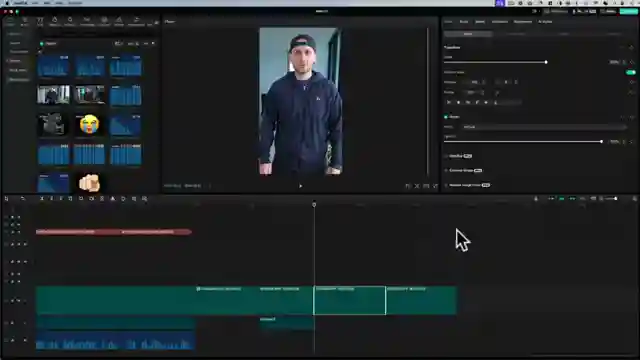This screenshot has width=640, height=360.
Task: Select the red clip on upper timeline track
Action: 114,232
